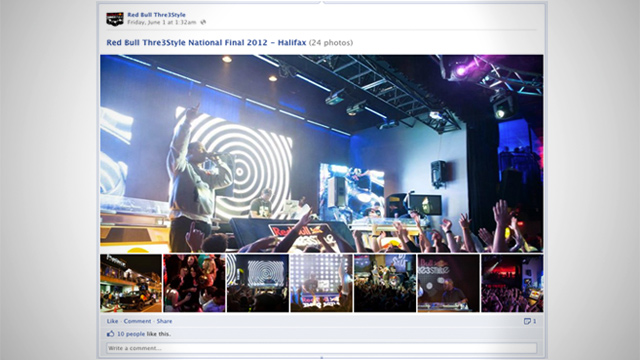Open the street night scene thumbnail
640x360 pixels.
(x=131, y=283)
